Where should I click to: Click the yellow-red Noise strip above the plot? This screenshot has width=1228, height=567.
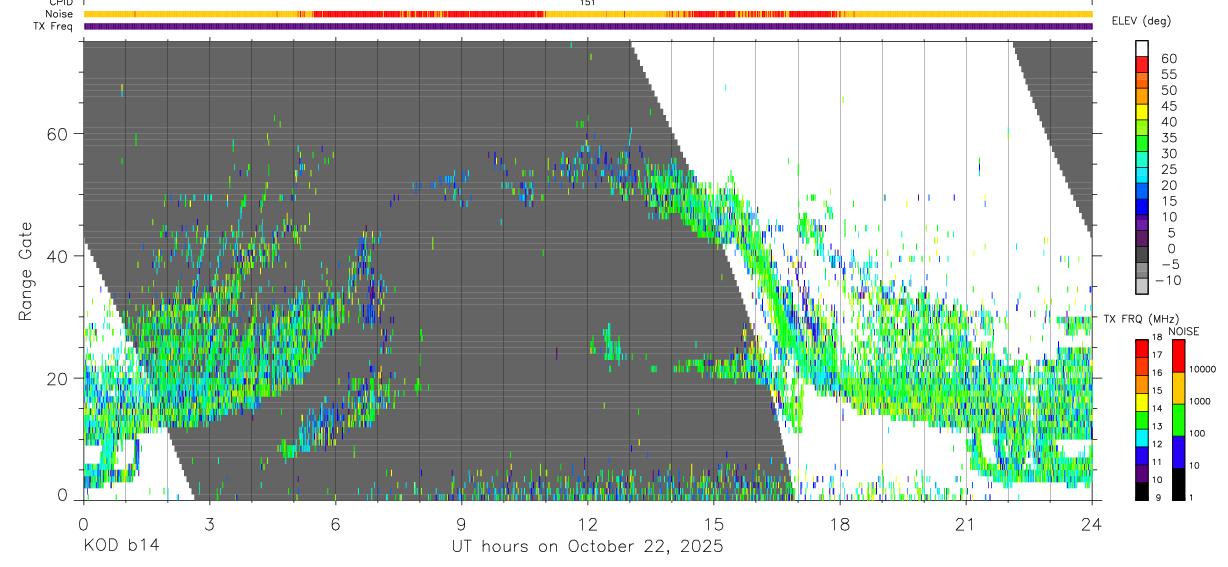588,14
